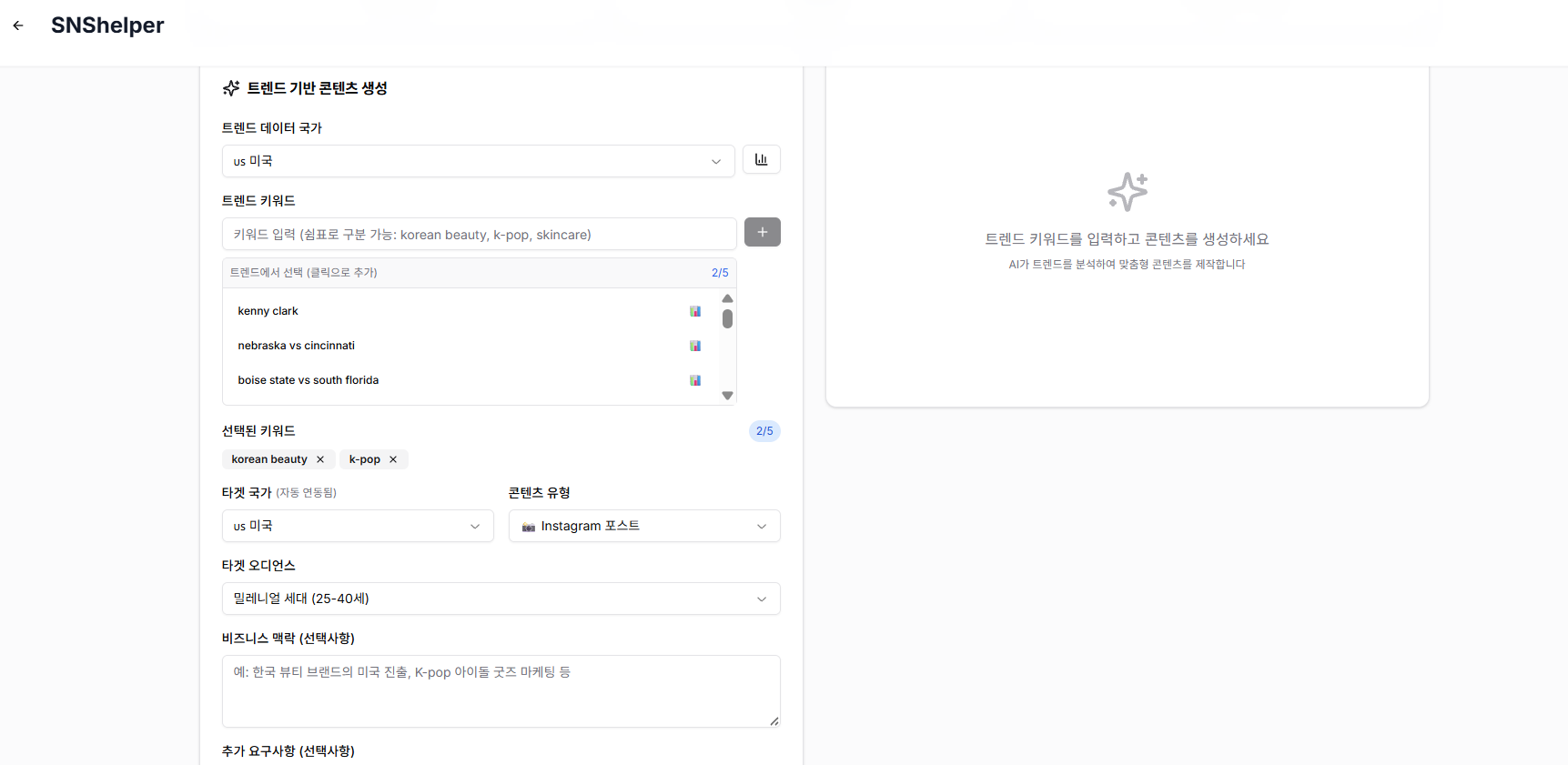View chart icon for boise state vs south florida

(x=695, y=380)
